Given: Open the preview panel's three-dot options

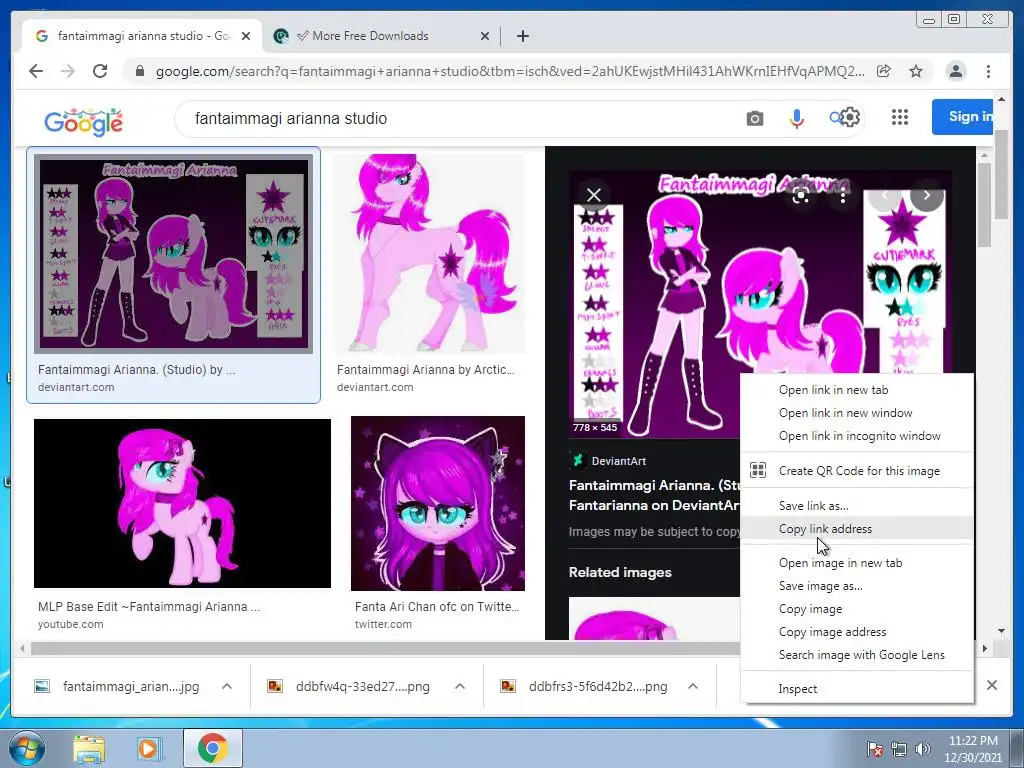Looking at the screenshot, I should coord(843,195).
